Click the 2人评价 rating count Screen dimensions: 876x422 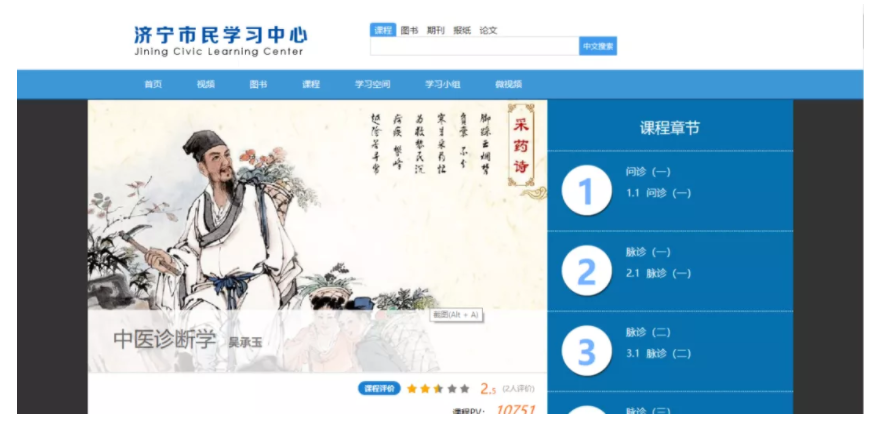pyautogui.click(x=518, y=389)
